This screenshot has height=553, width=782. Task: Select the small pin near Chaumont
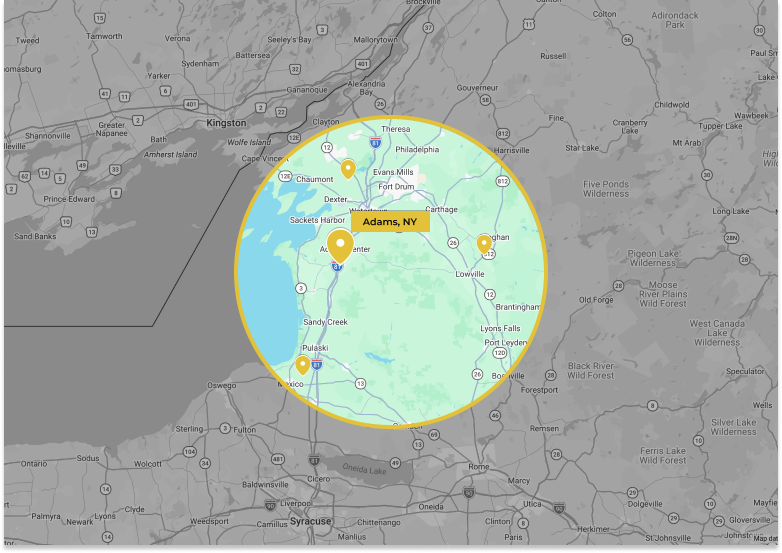[x=348, y=168]
